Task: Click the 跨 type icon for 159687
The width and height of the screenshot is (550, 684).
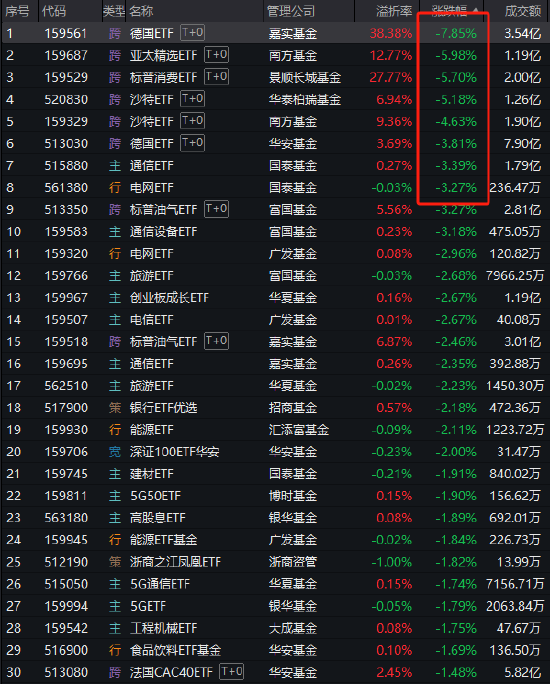Action: pos(115,55)
